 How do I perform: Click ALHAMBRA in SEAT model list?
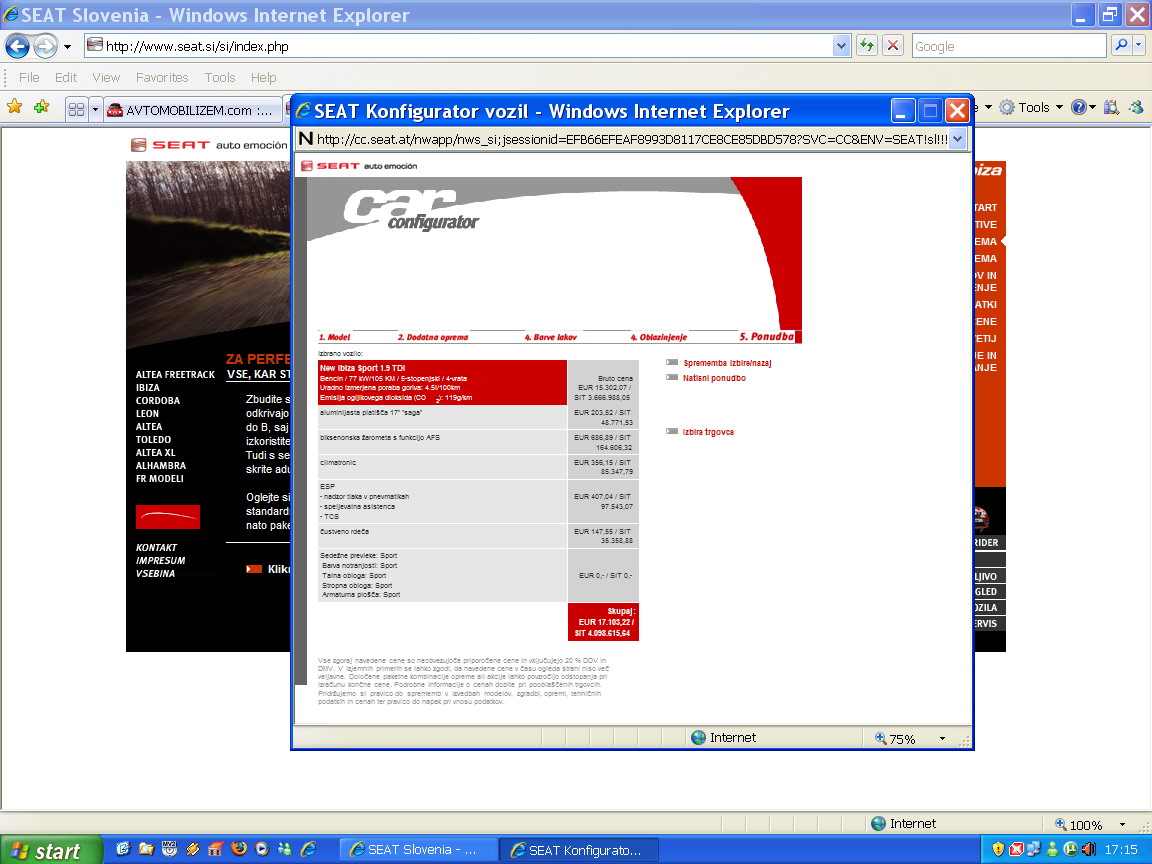(160, 466)
